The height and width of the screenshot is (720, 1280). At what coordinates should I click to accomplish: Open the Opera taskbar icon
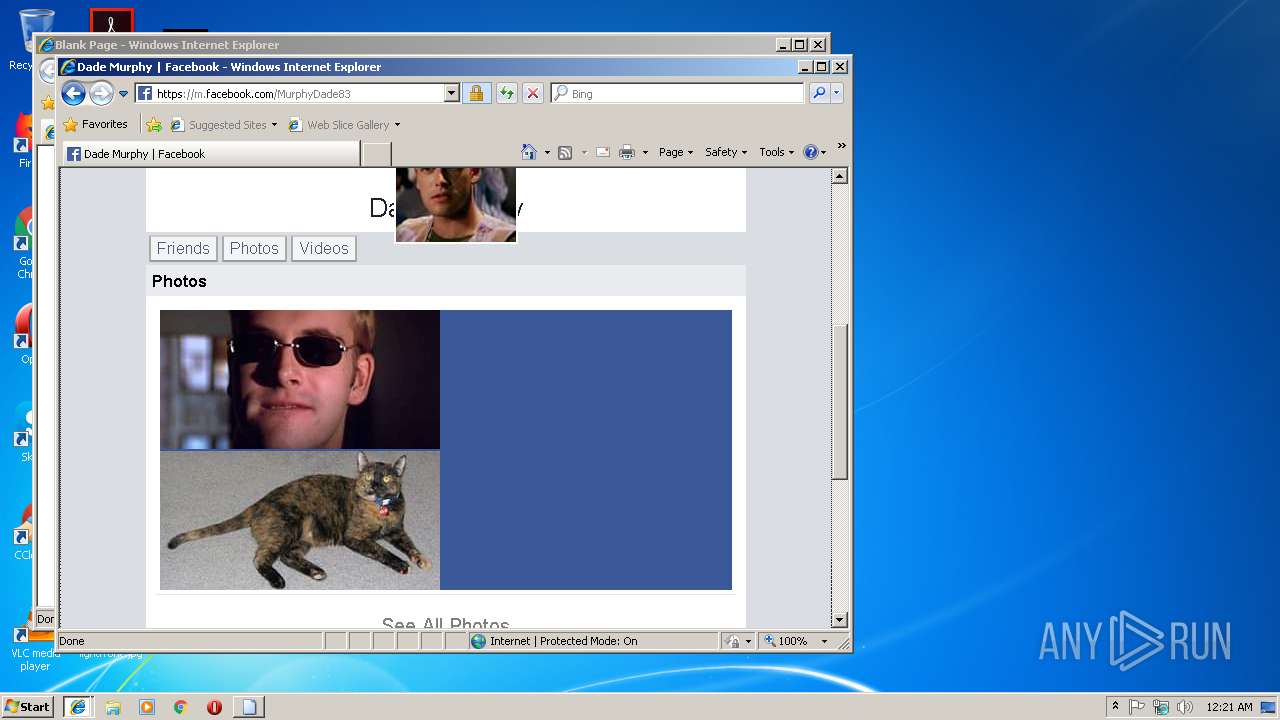(x=214, y=707)
